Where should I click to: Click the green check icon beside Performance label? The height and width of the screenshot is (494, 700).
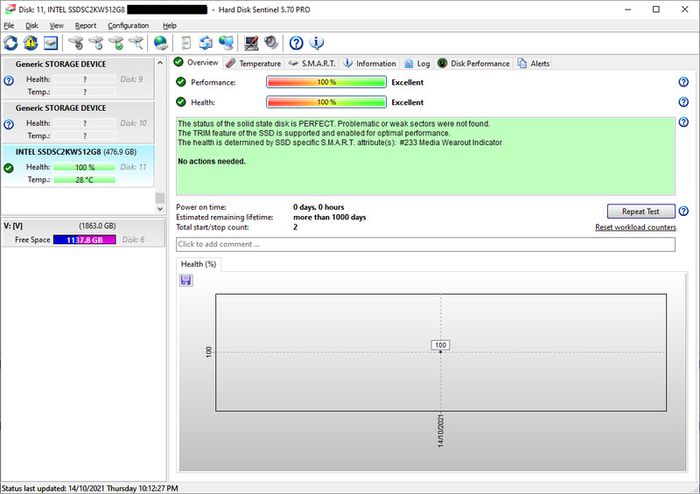click(x=181, y=82)
